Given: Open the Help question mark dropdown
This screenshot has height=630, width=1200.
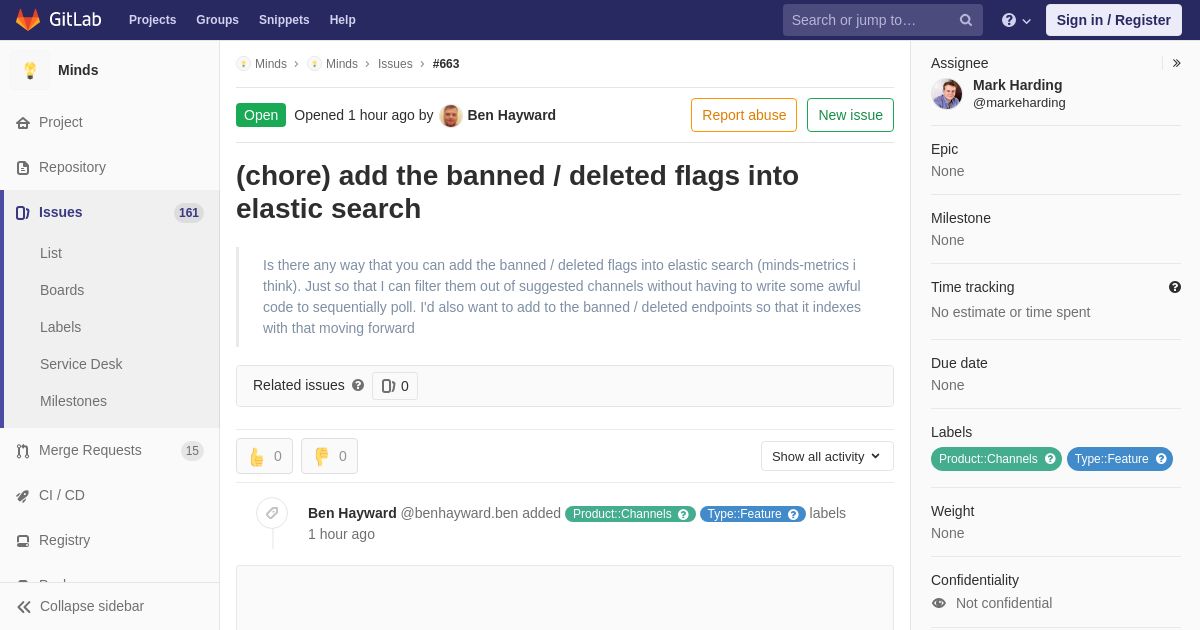Looking at the screenshot, I should point(1016,20).
